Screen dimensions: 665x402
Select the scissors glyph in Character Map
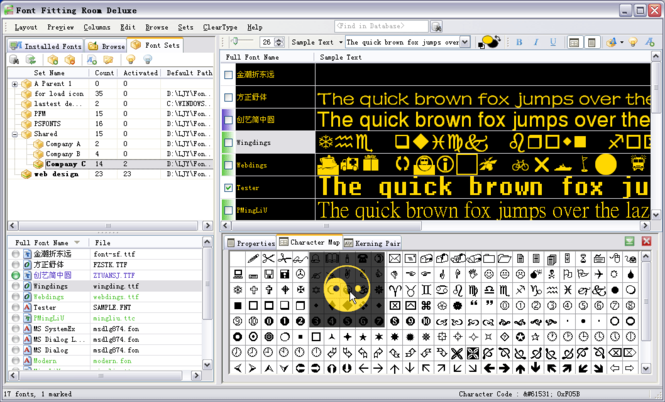click(270, 259)
